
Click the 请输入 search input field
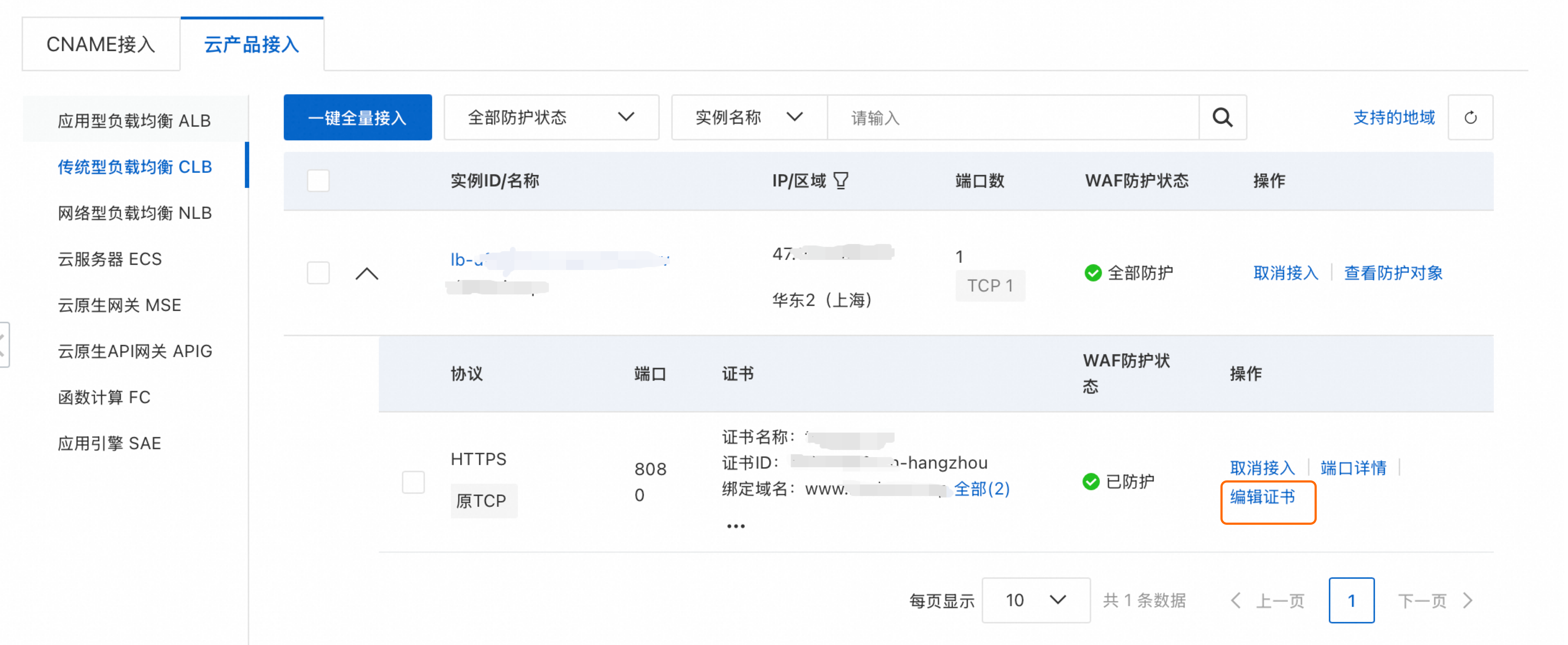coord(1013,117)
